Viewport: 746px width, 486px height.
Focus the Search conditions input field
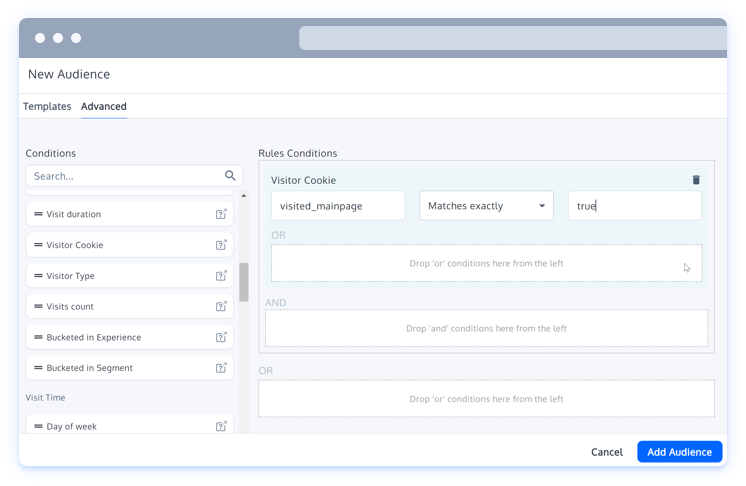tap(125, 176)
